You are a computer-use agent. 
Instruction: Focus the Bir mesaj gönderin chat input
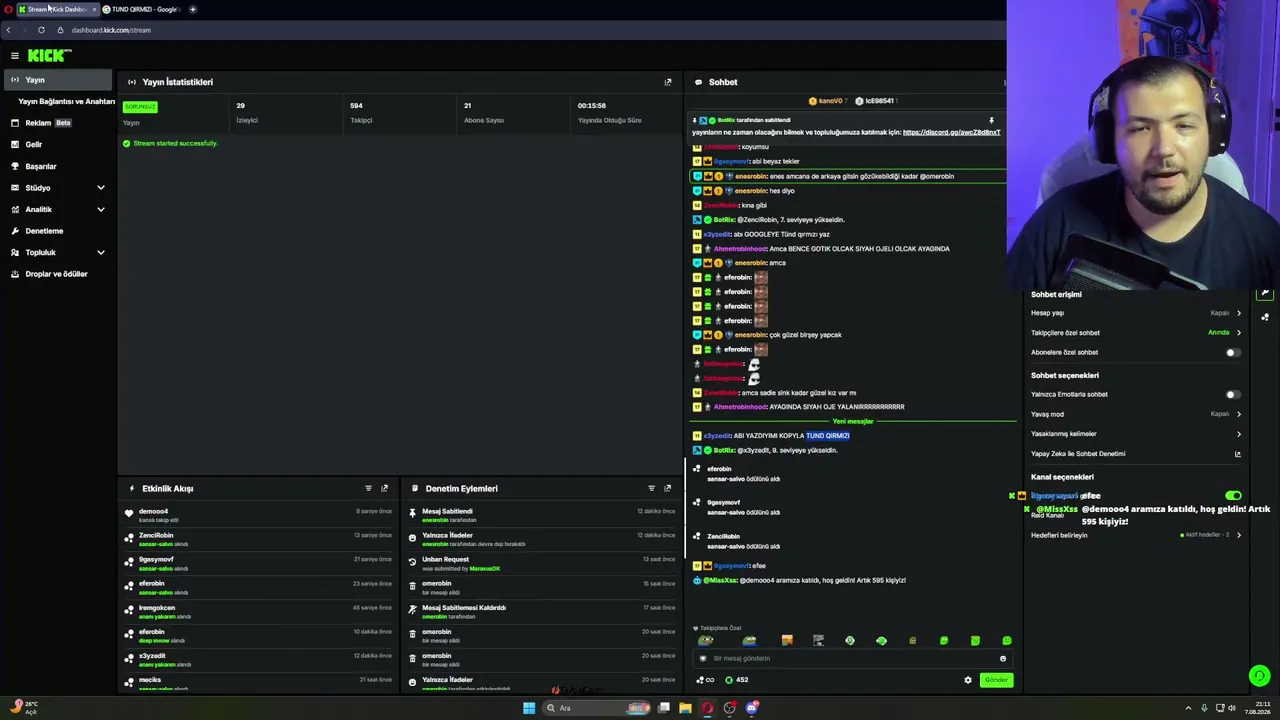851,658
